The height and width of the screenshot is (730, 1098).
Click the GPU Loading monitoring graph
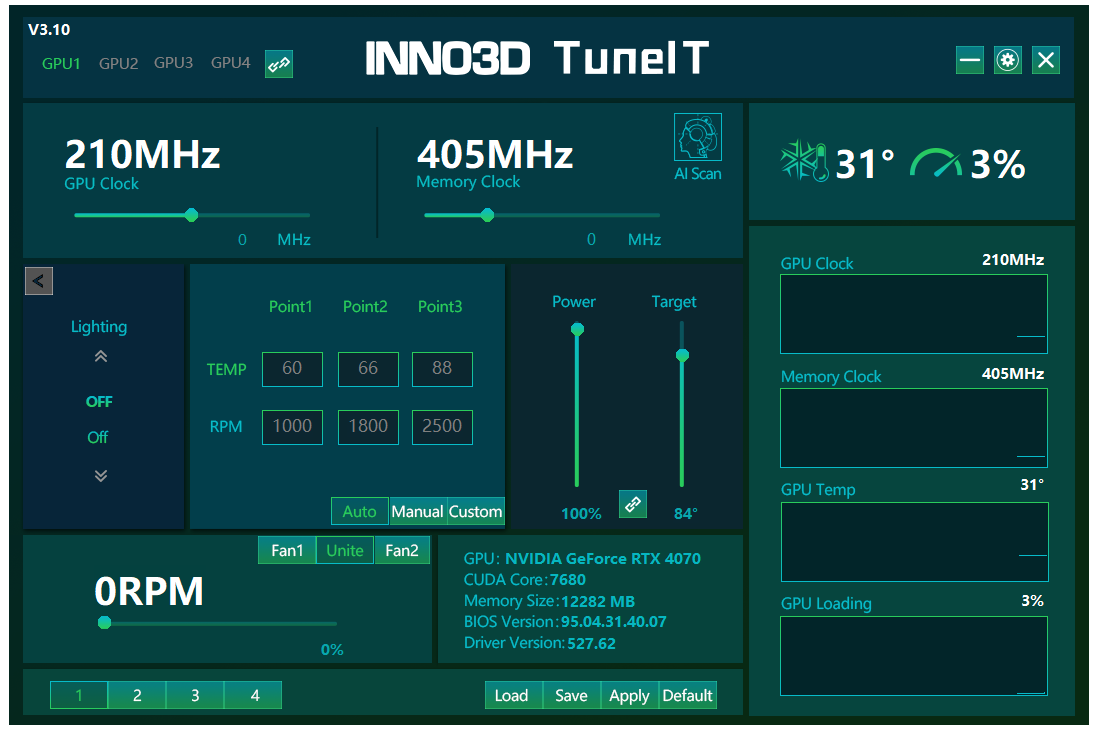tap(914, 656)
